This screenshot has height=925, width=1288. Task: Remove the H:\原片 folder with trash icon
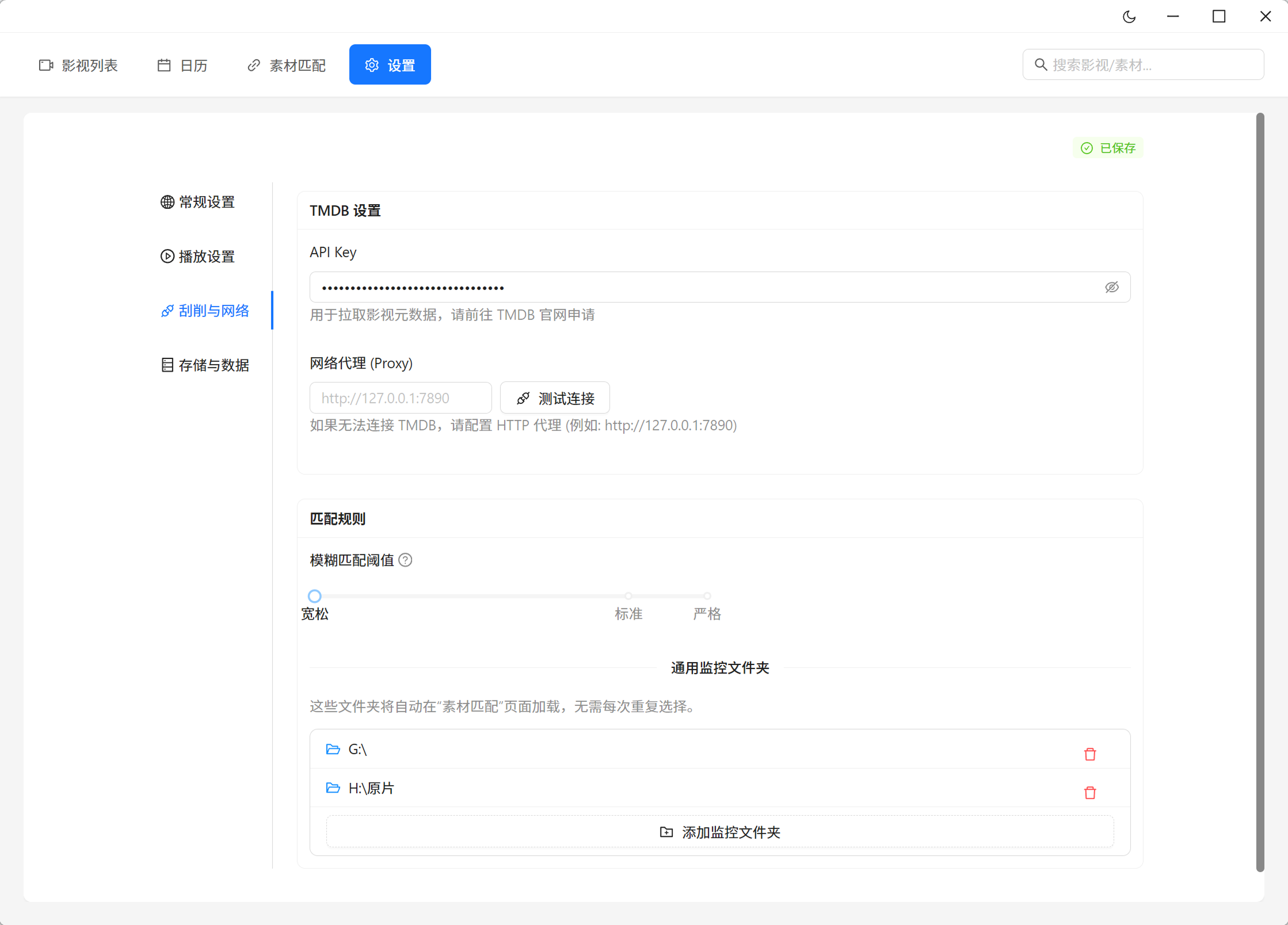point(1089,793)
